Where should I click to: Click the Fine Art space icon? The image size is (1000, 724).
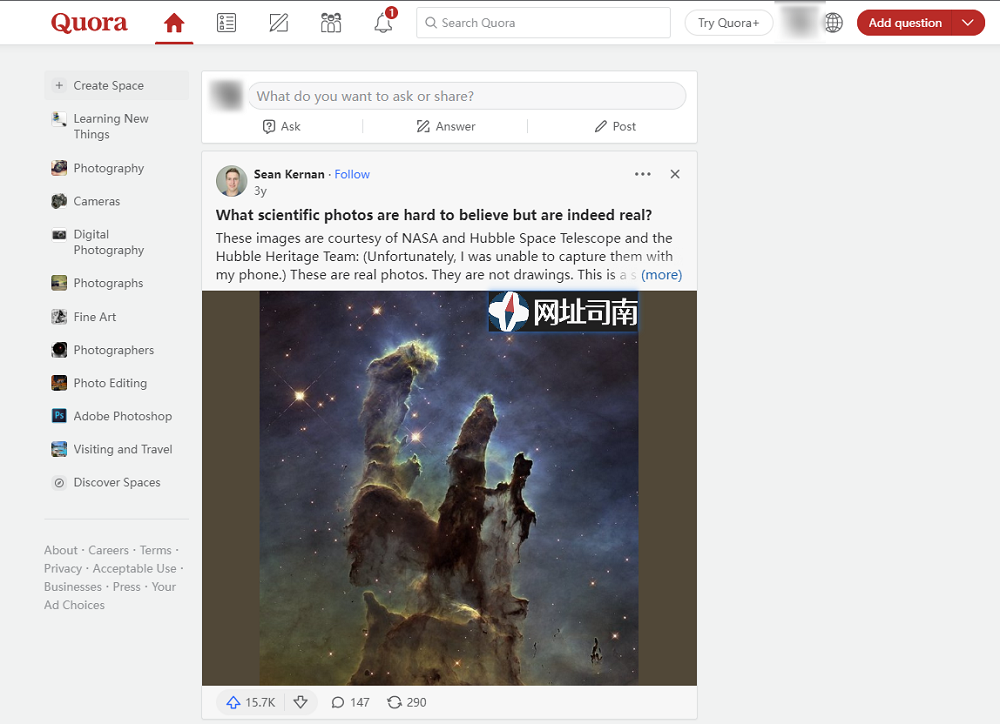pos(59,316)
